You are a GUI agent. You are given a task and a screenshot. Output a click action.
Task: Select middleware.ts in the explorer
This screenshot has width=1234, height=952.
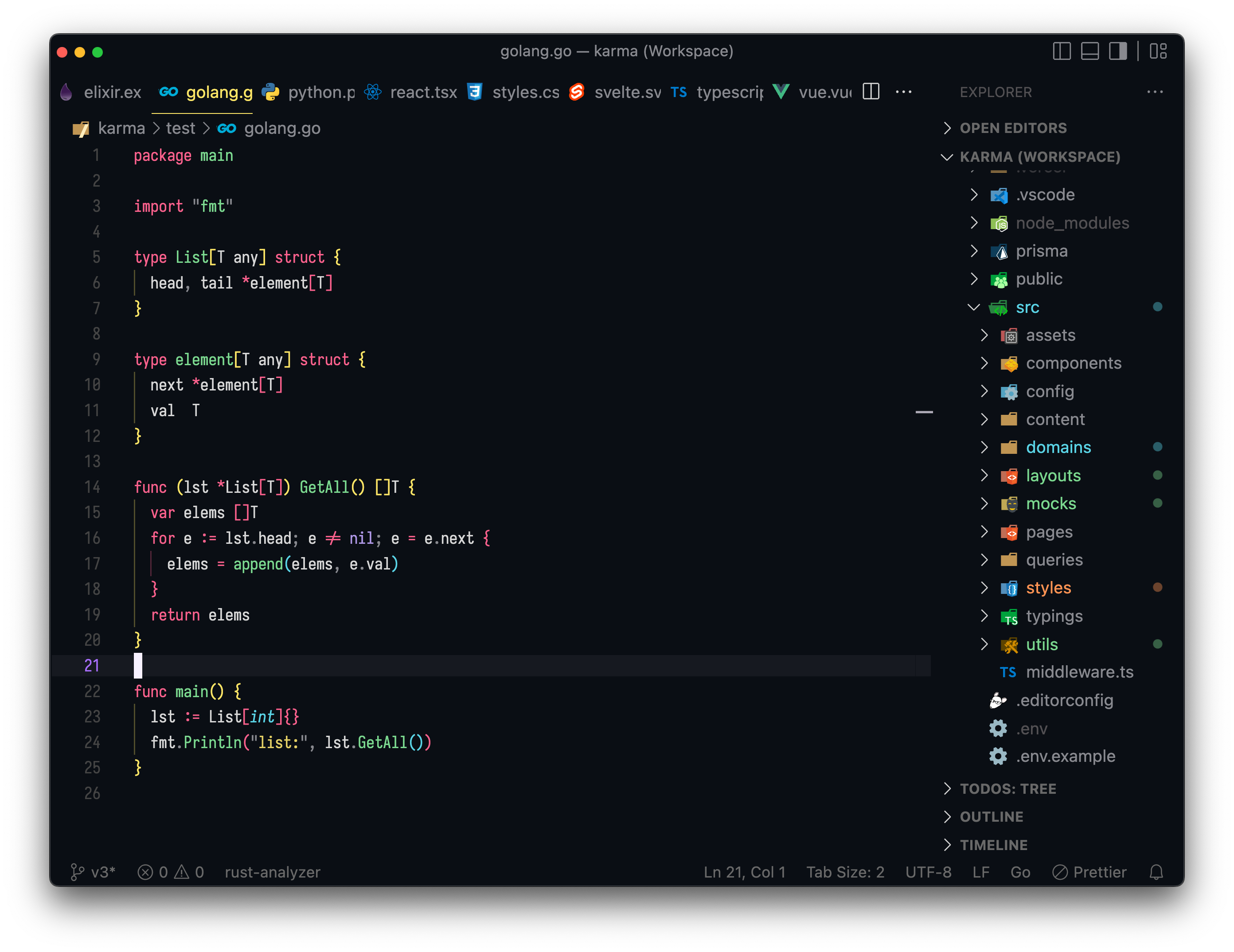(x=1080, y=672)
